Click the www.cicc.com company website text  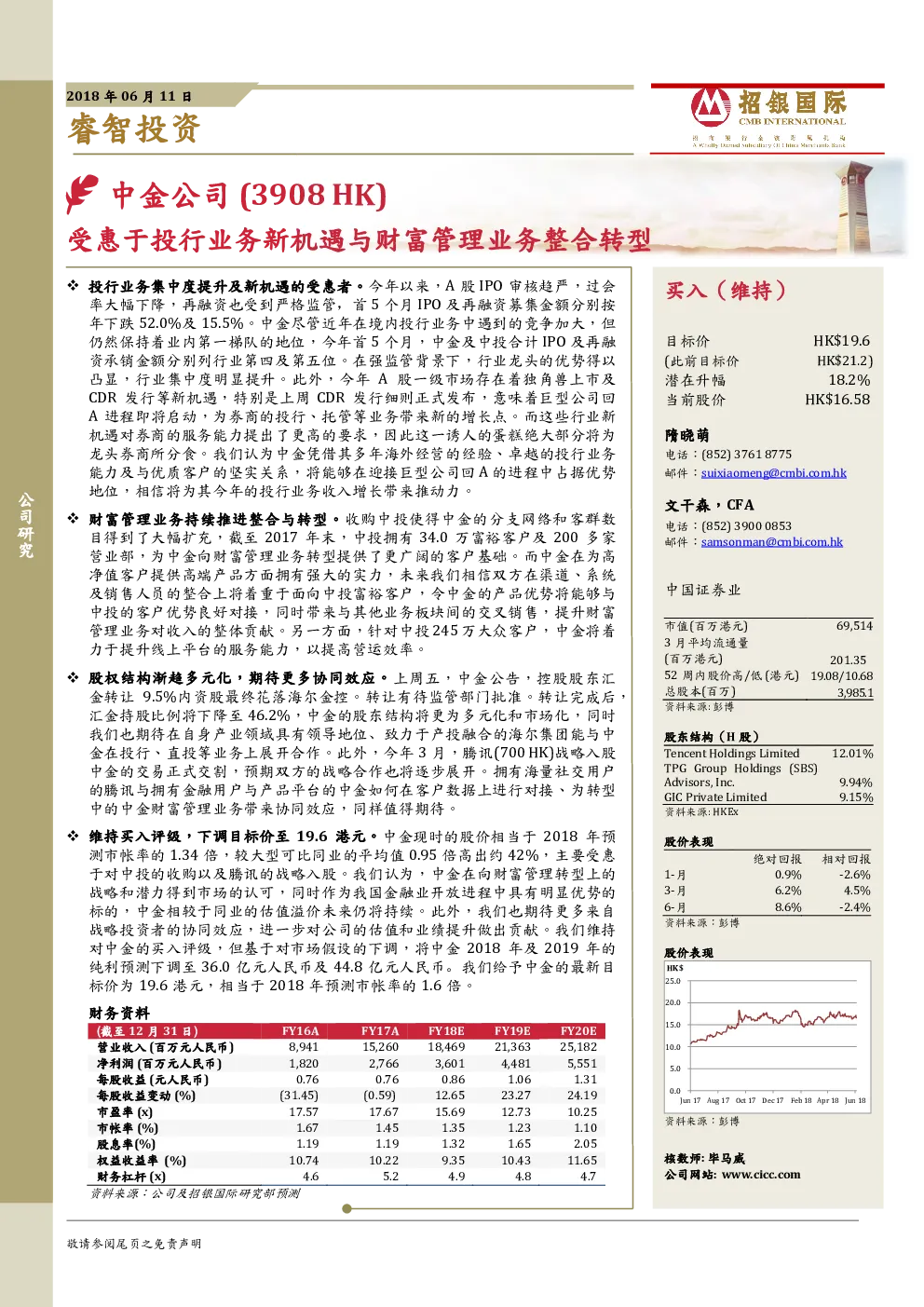tap(761, 1175)
